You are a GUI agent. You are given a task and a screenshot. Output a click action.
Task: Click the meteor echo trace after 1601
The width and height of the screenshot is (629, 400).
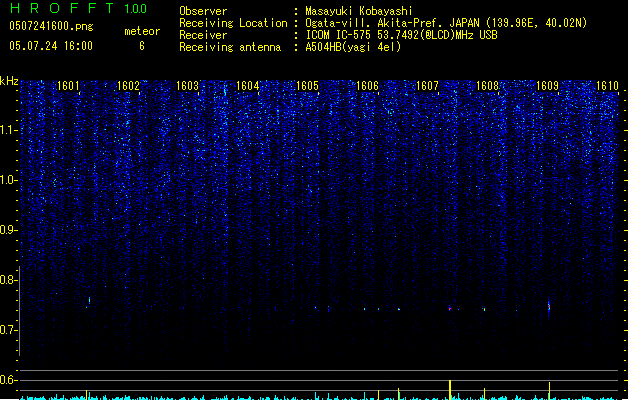pos(89,301)
